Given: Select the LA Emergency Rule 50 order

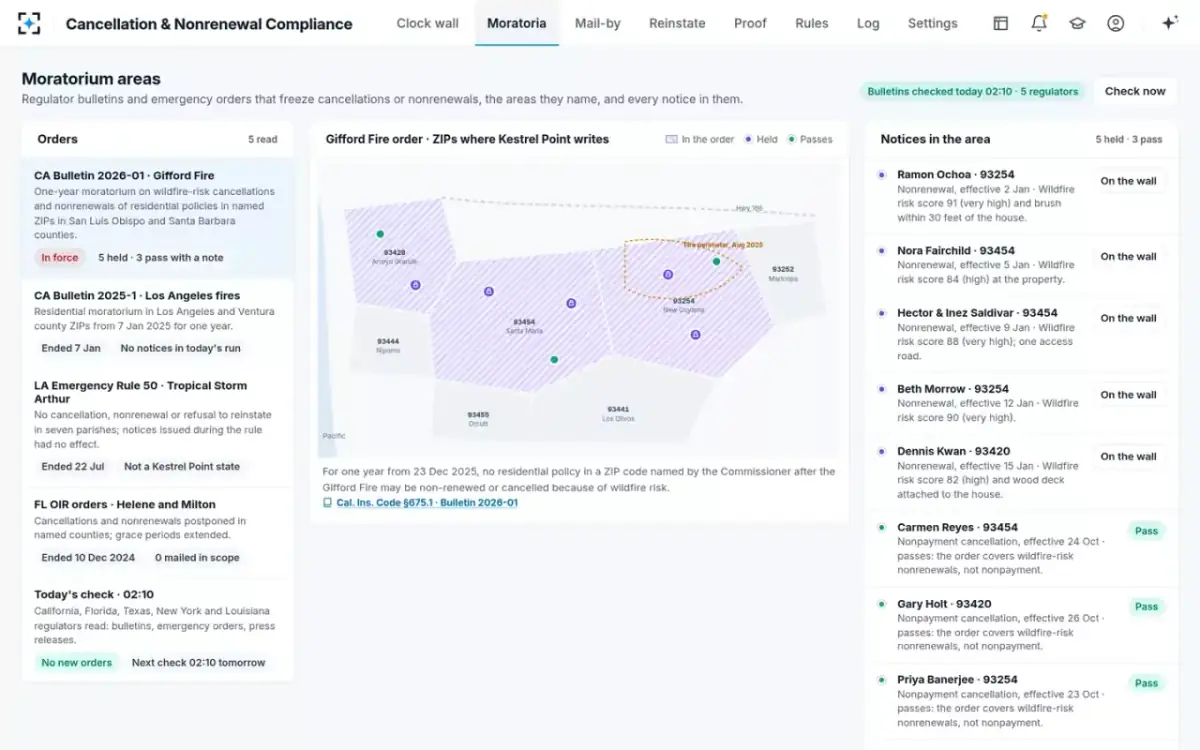Looking at the screenshot, I should [158, 427].
